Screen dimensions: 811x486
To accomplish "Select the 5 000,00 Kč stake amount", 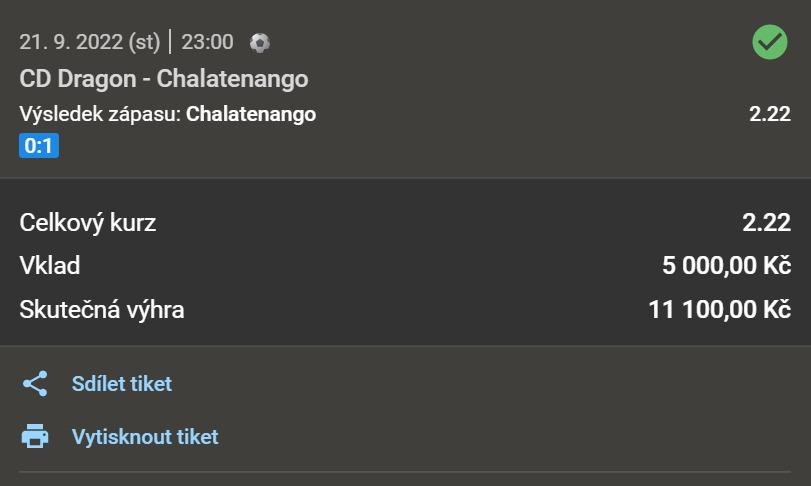I will coord(726,266).
